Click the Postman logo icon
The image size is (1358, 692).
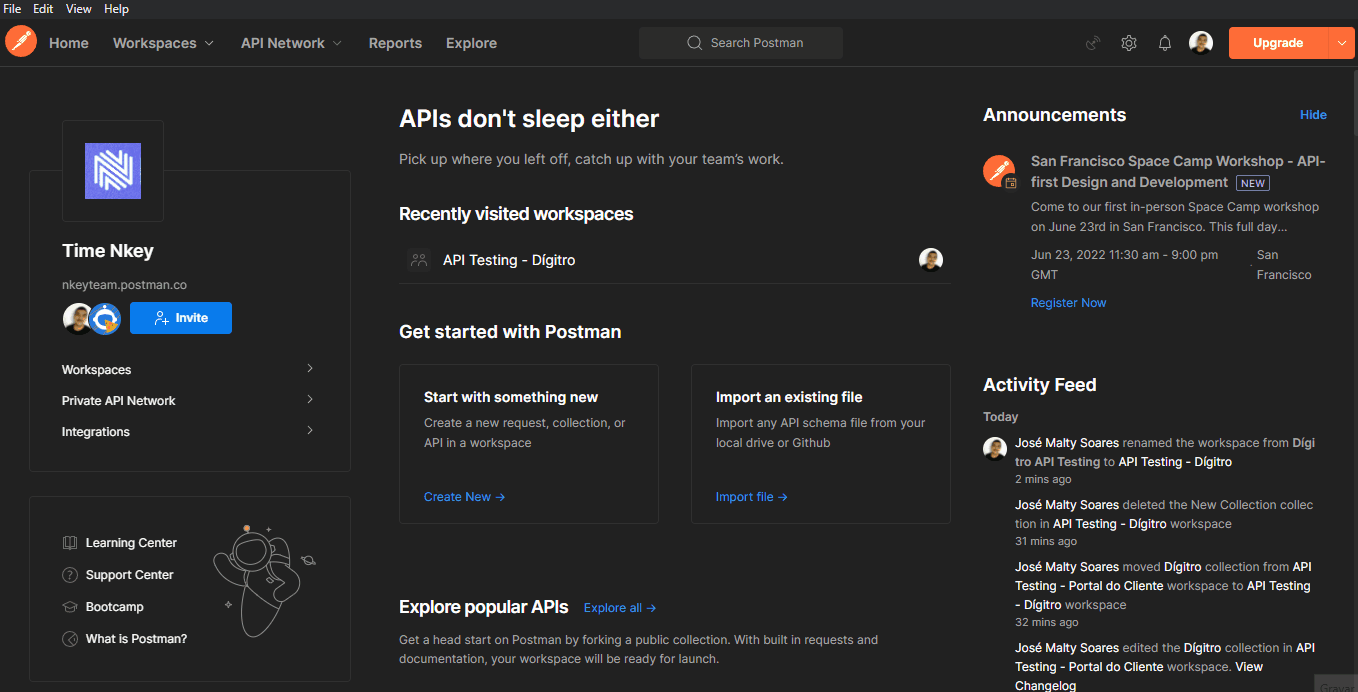tap(21, 43)
